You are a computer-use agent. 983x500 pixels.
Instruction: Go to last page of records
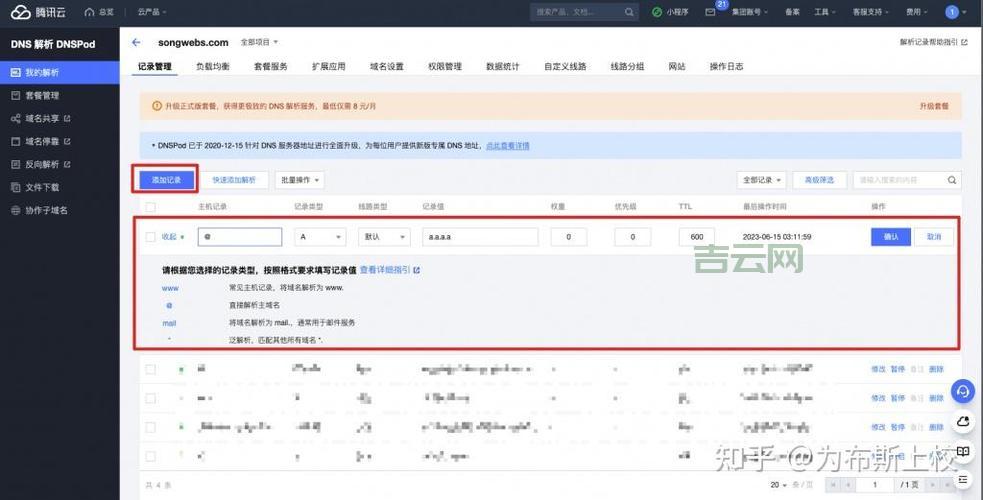[948, 485]
